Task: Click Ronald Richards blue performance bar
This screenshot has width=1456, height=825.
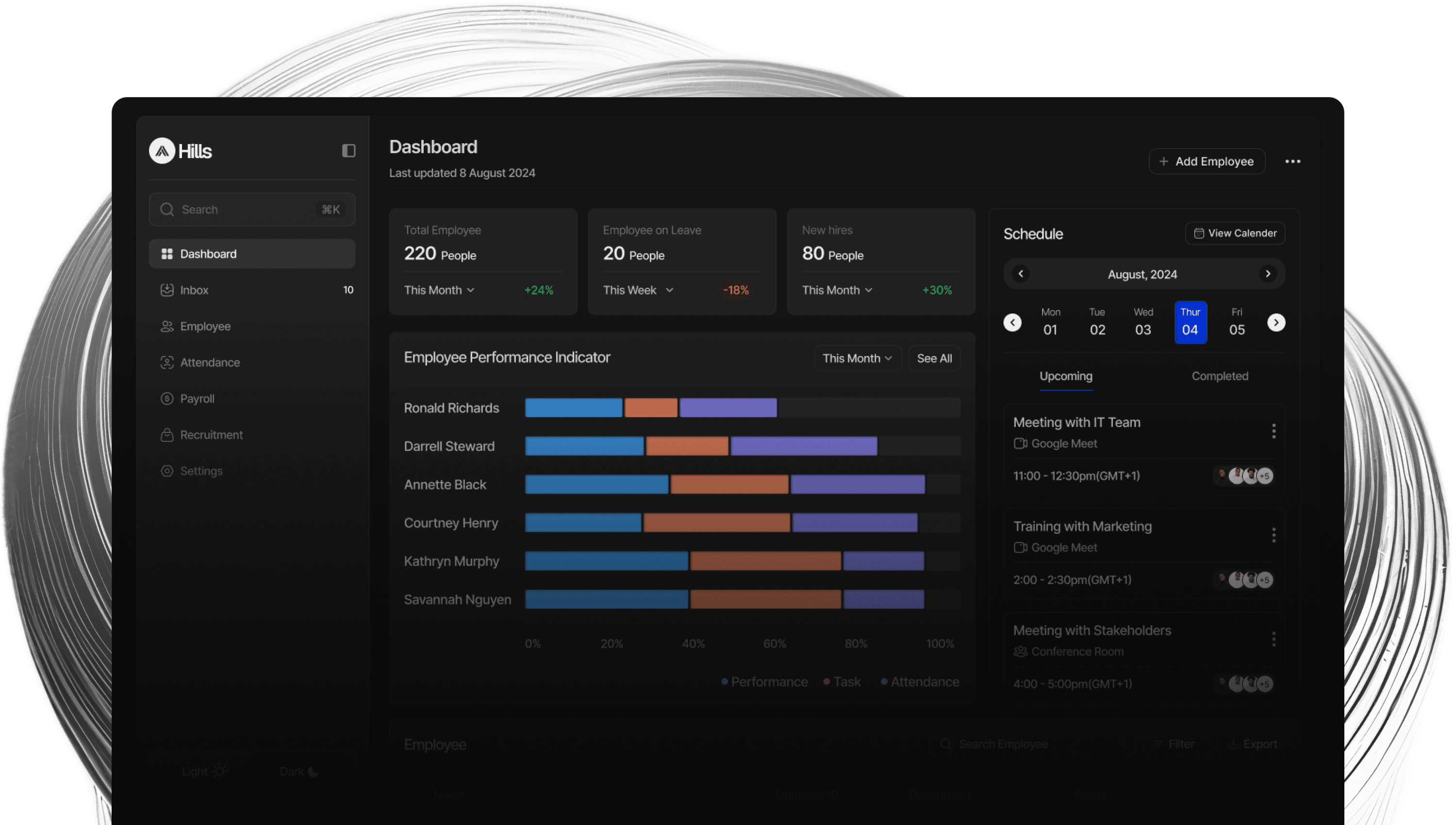Action: tap(573, 408)
